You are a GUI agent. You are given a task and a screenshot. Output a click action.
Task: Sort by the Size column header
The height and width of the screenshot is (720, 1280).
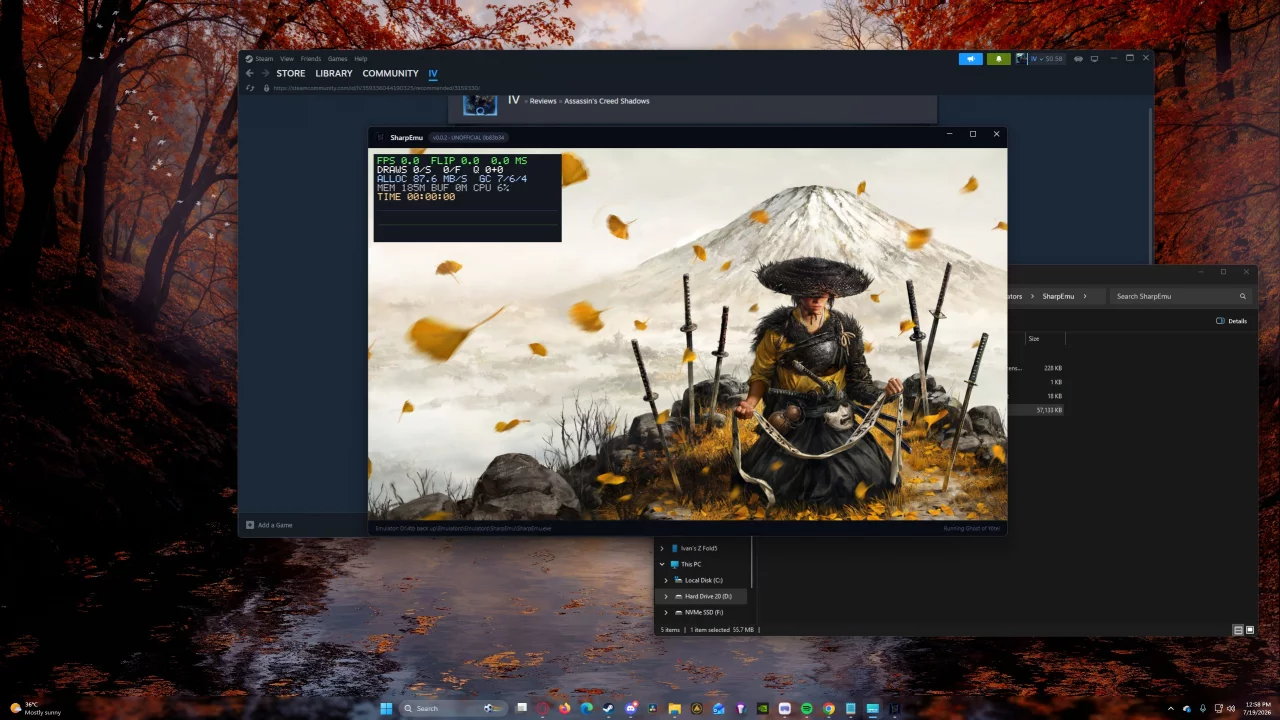coord(1034,339)
